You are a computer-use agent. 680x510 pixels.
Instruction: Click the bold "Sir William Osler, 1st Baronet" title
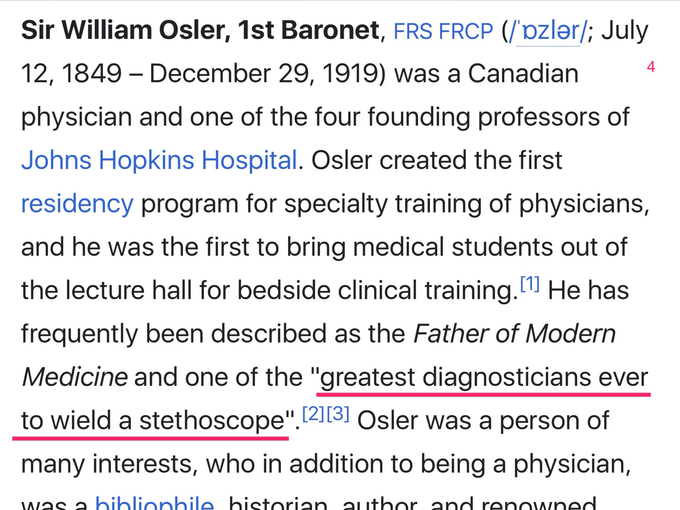pos(200,30)
